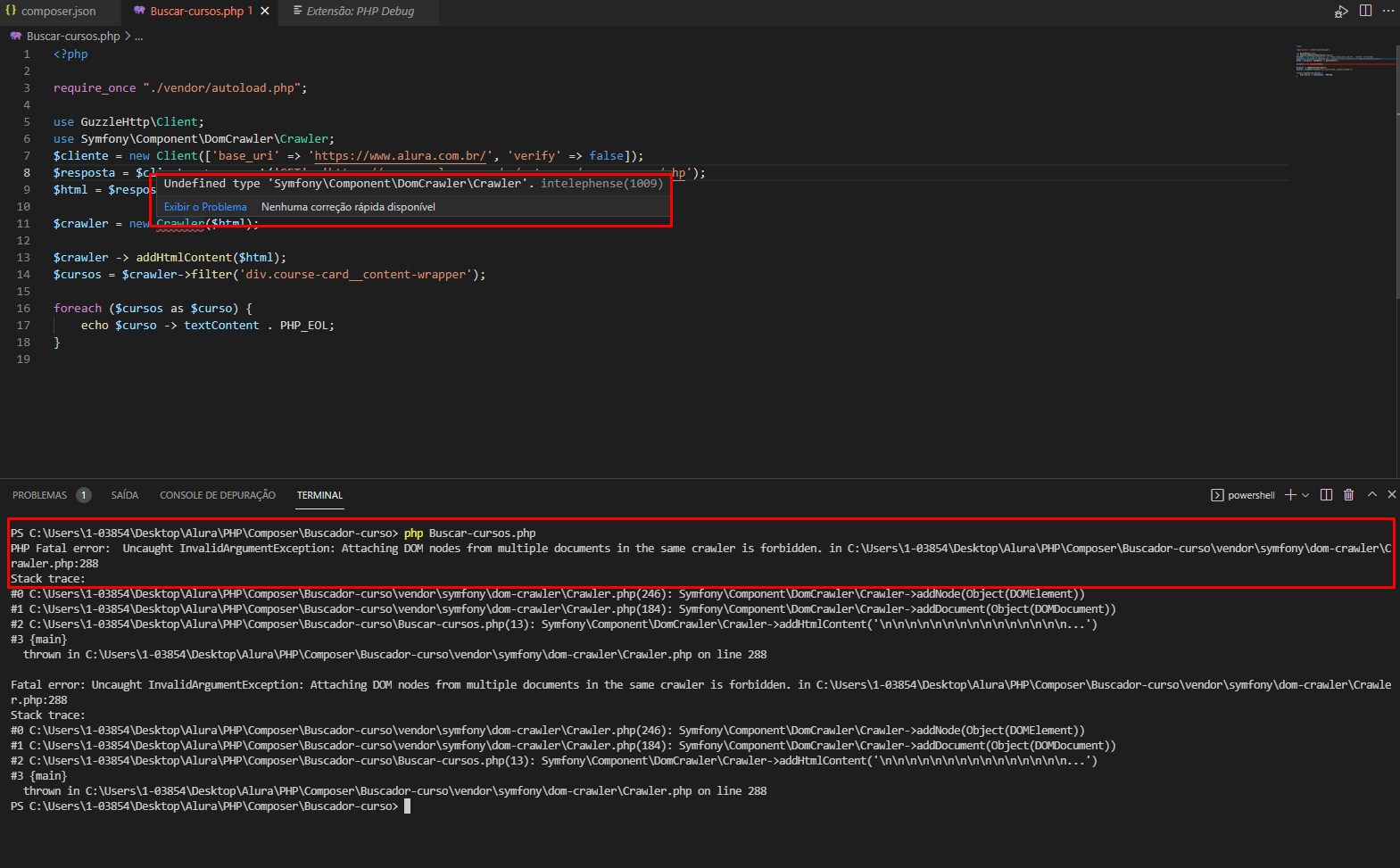Click line number 7 in the gutter
The image size is (1400, 868).
[27, 156]
